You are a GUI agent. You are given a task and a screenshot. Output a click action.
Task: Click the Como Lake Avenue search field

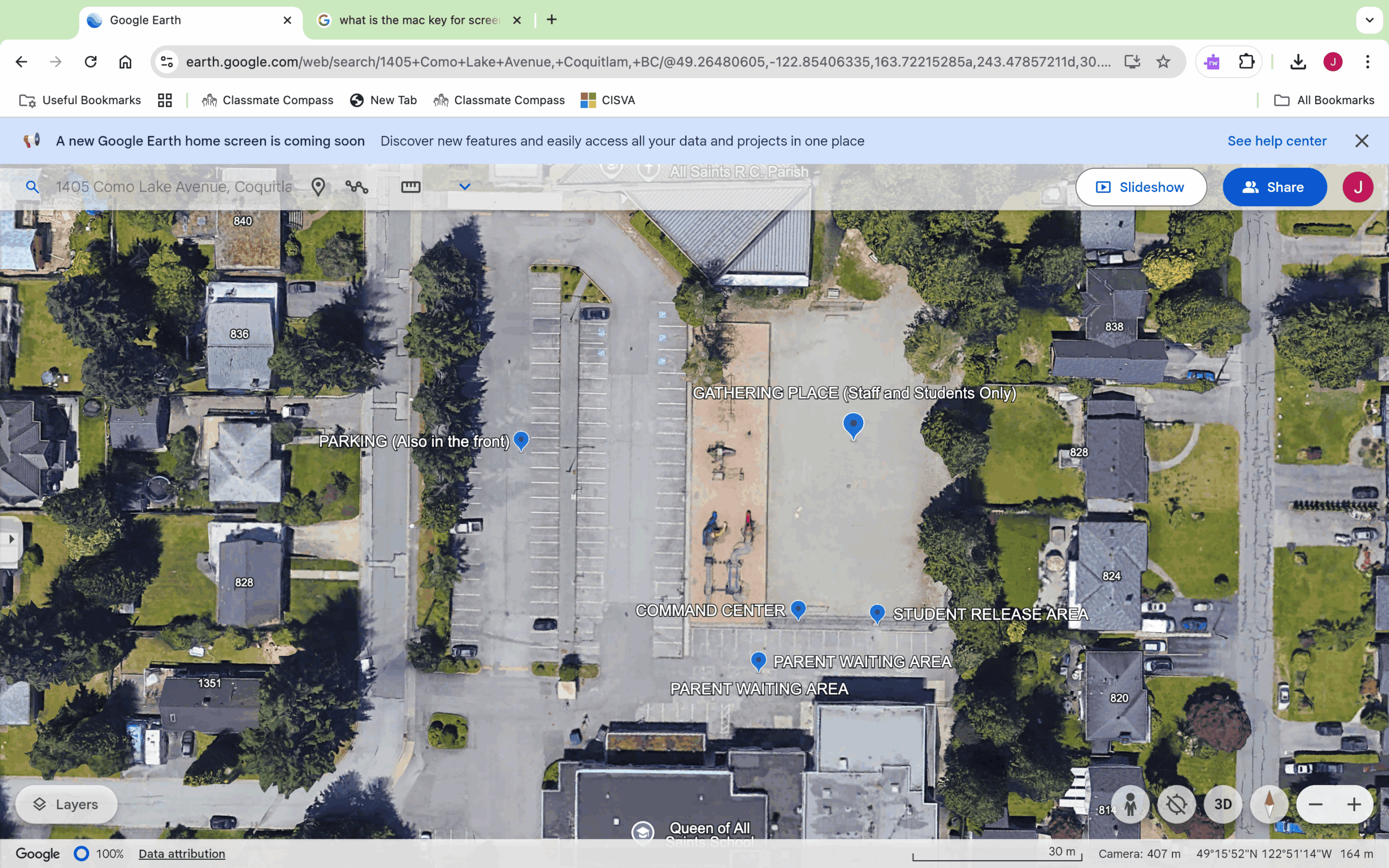(x=173, y=187)
